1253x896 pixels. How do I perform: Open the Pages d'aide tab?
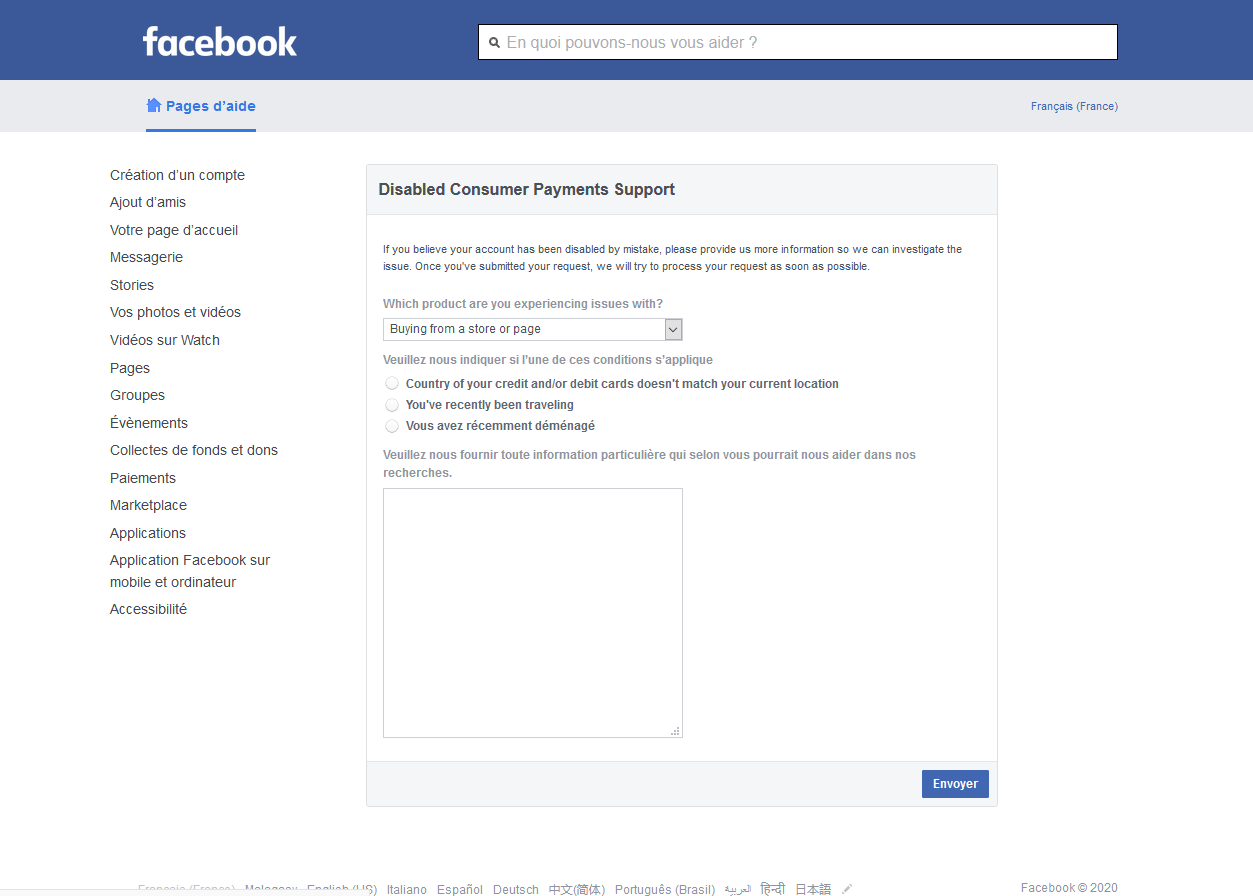coord(201,106)
